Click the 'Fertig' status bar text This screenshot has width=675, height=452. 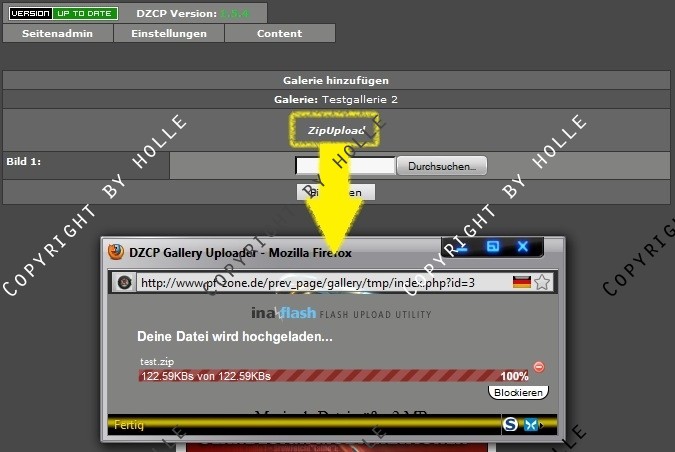click(129, 425)
